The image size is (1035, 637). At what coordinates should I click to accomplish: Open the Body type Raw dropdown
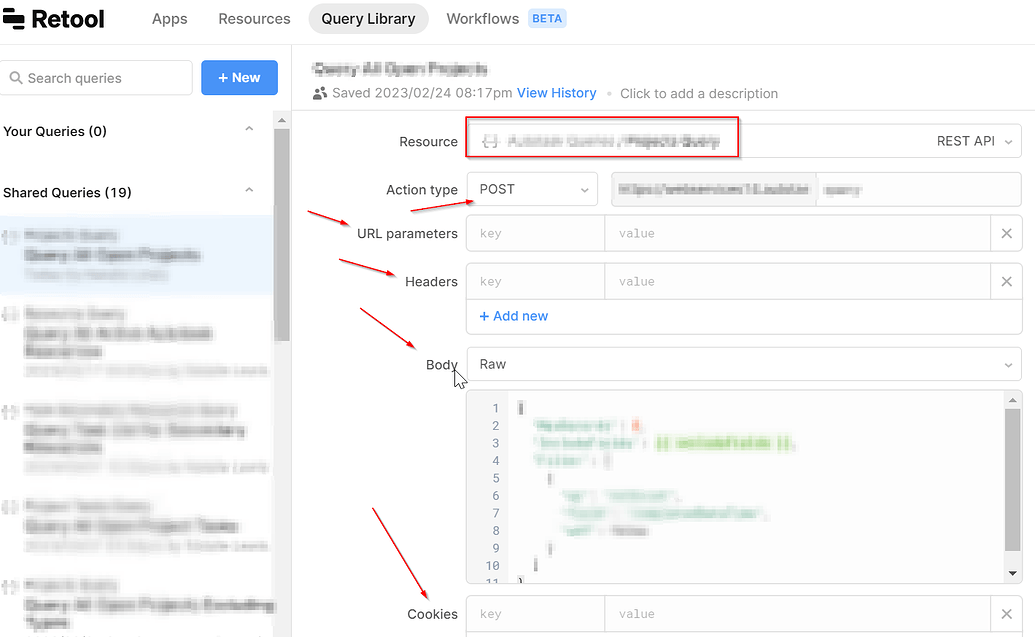(744, 364)
